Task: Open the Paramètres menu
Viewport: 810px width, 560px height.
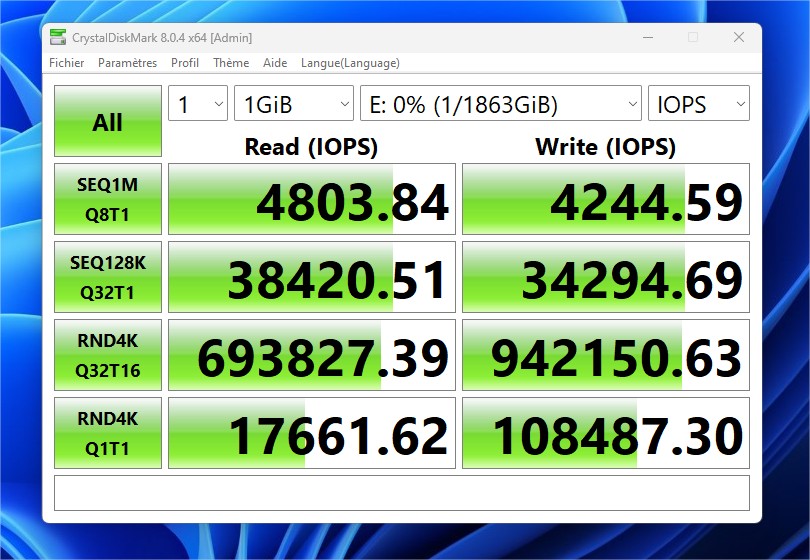Action: pyautogui.click(x=127, y=63)
